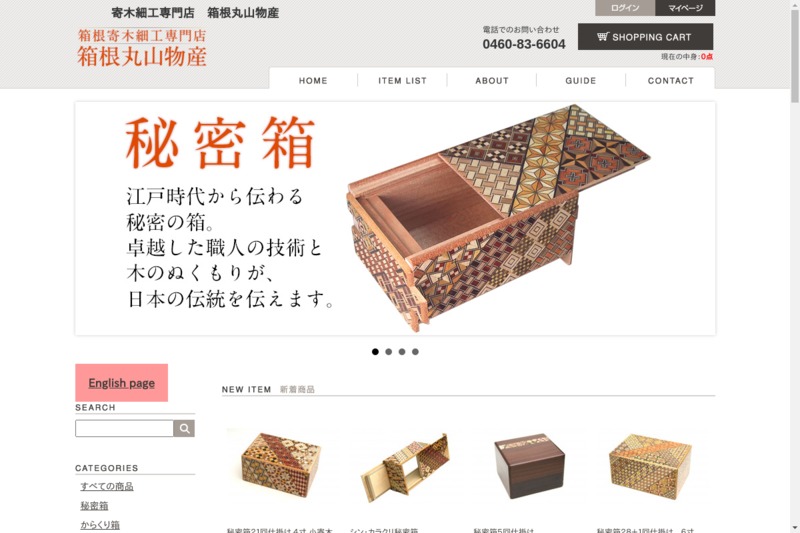Click the pink English page link

pyautogui.click(x=121, y=383)
